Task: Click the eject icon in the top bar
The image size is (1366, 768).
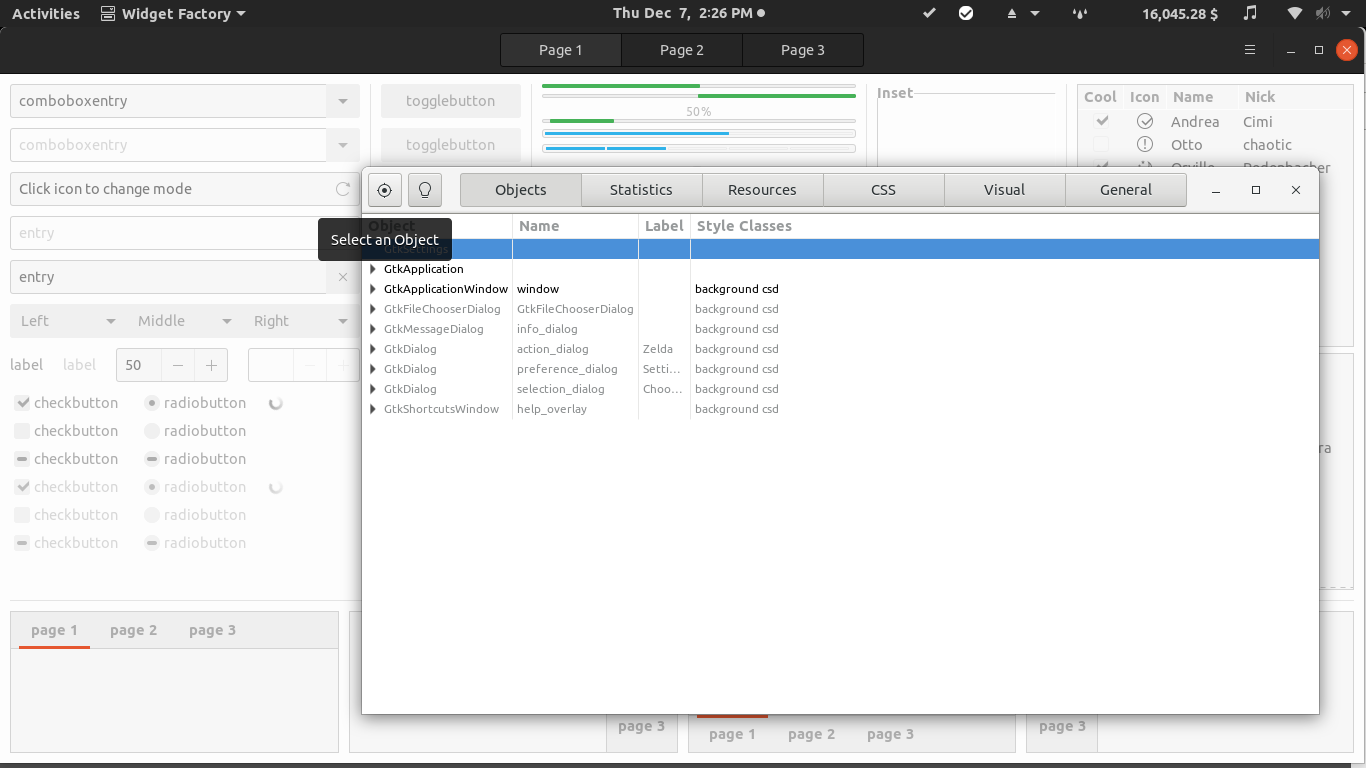Action: coord(1012,14)
